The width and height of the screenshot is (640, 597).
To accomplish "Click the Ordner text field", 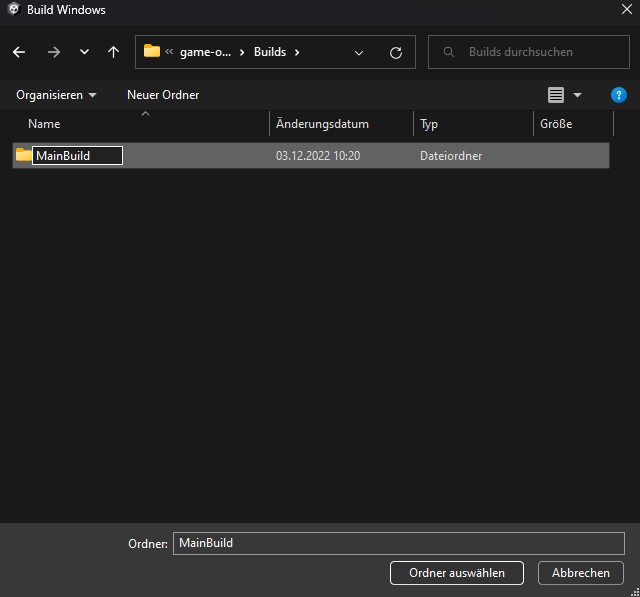I will click(x=399, y=543).
